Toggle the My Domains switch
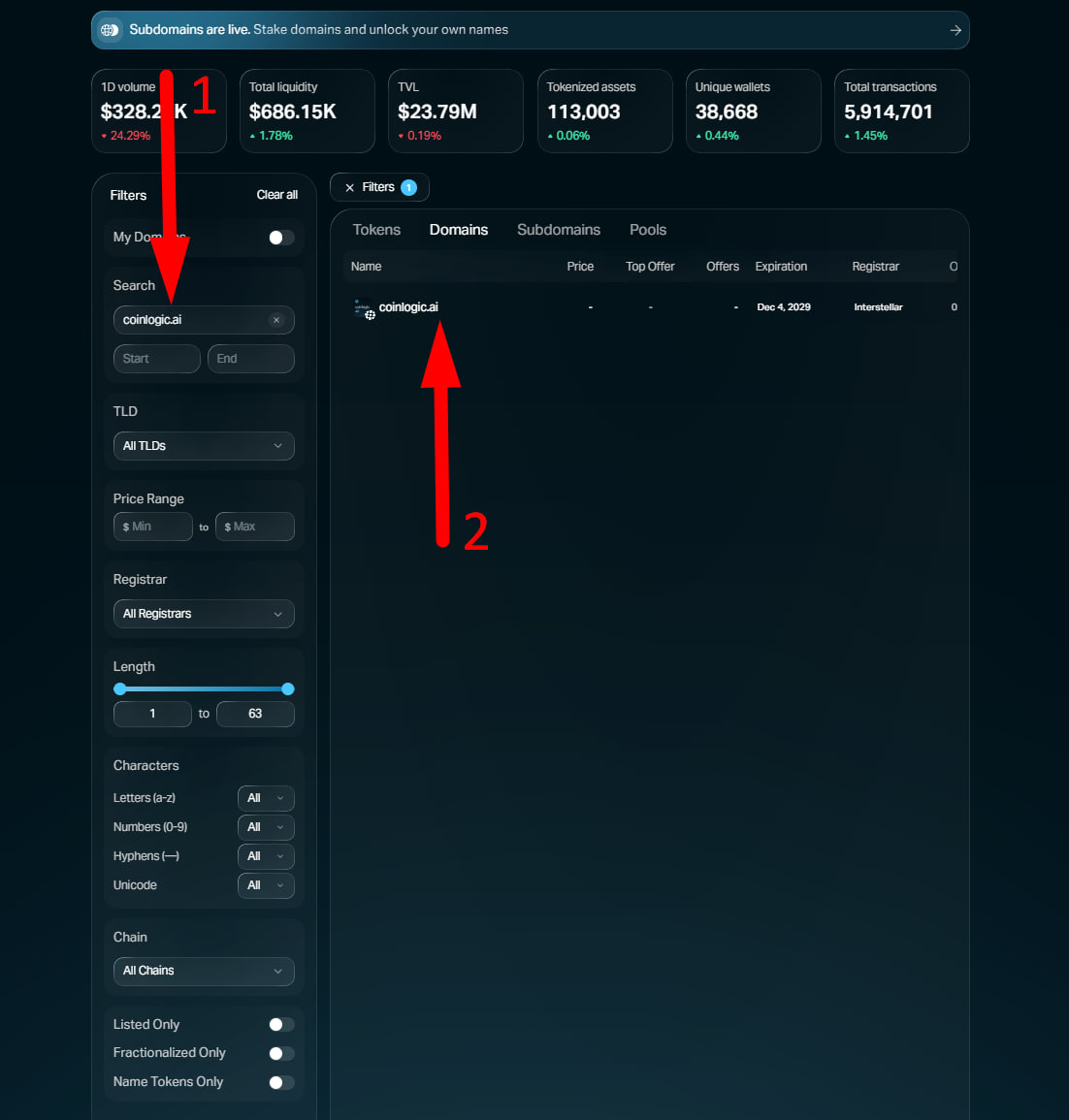Viewport: 1069px width, 1120px height. (x=280, y=238)
